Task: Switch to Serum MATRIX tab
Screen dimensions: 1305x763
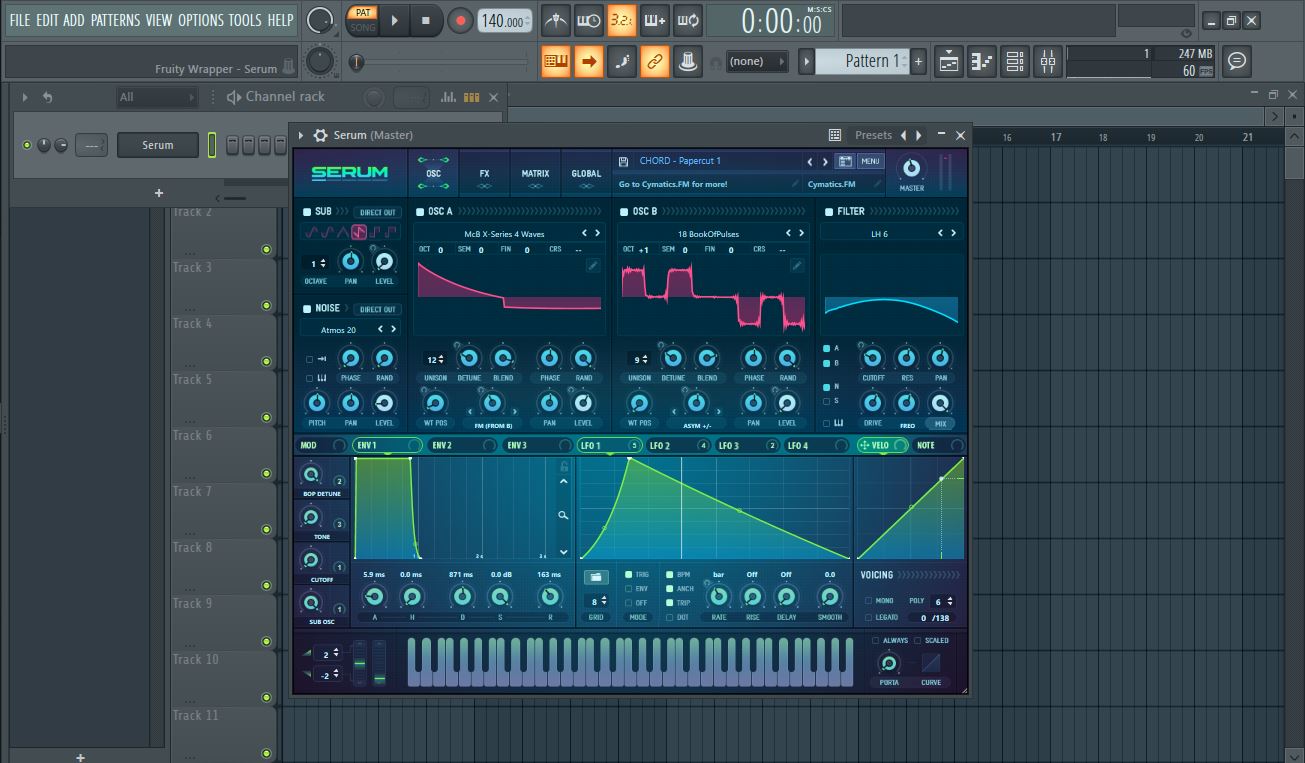Action: pyautogui.click(x=535, y=172)
